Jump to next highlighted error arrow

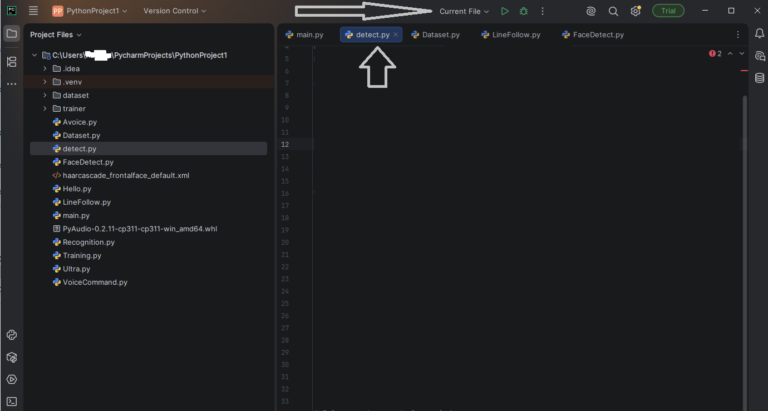click(x=742, y=53)
